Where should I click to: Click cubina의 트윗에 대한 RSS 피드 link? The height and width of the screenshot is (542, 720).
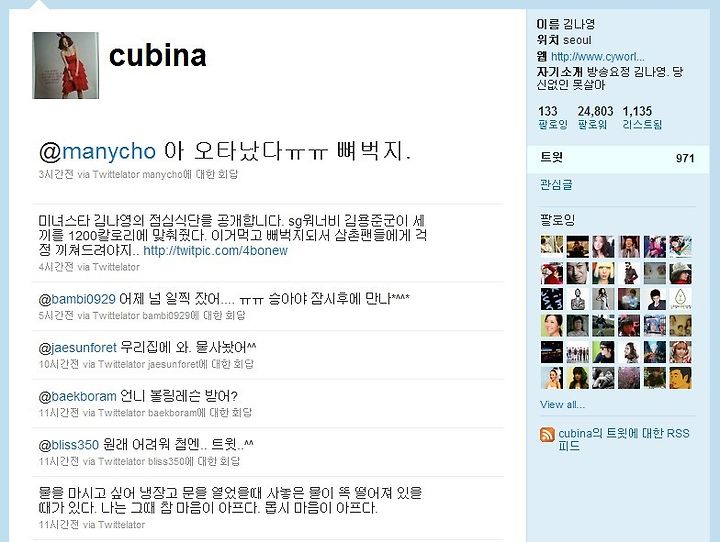624,440
